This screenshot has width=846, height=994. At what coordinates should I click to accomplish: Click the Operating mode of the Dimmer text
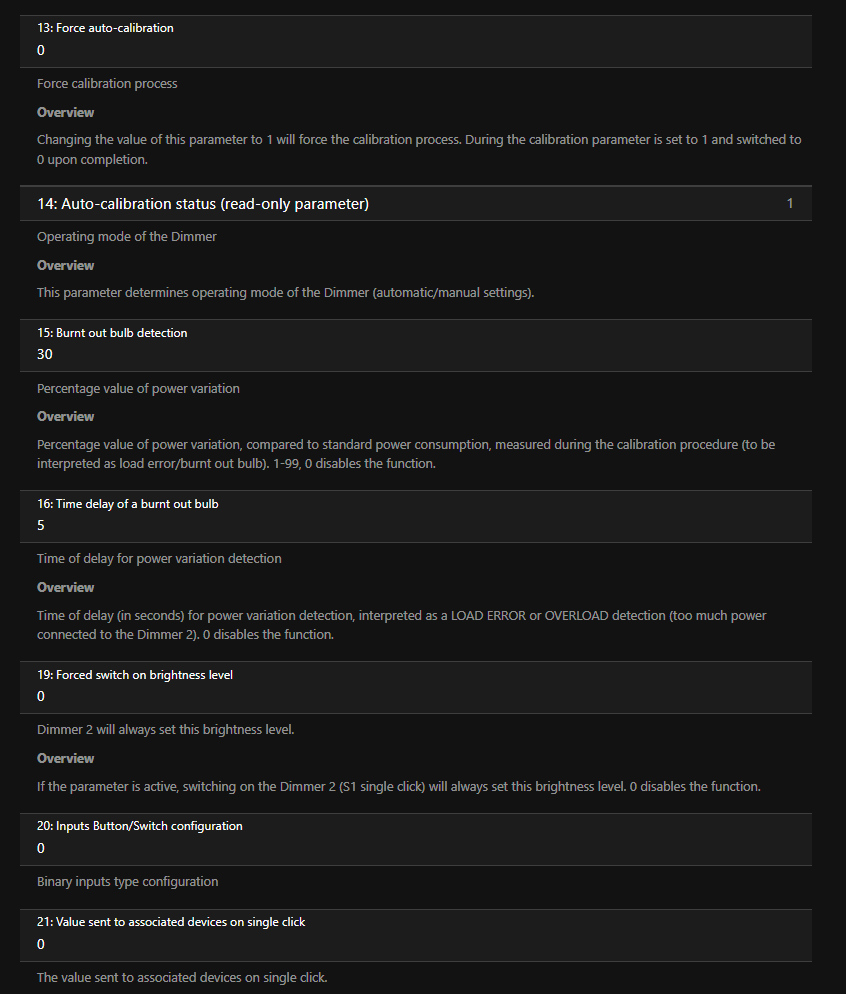coord(127,237)
